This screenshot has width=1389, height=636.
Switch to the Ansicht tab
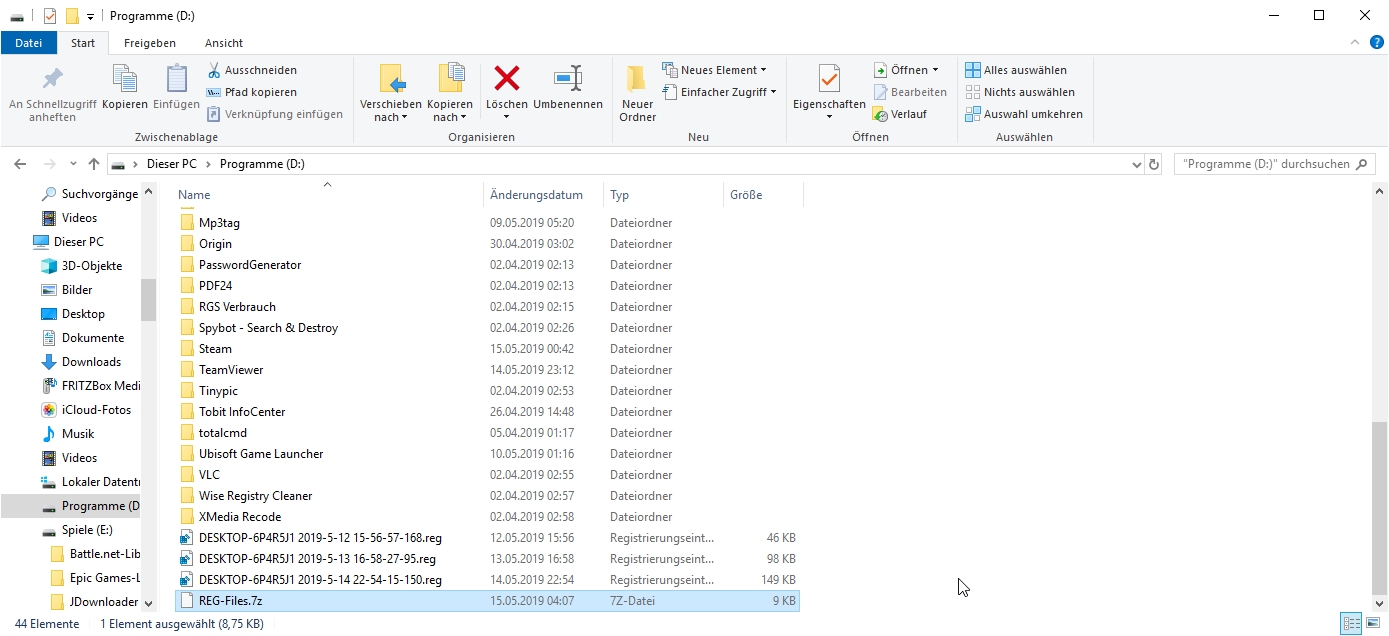[x=224, y=43]
